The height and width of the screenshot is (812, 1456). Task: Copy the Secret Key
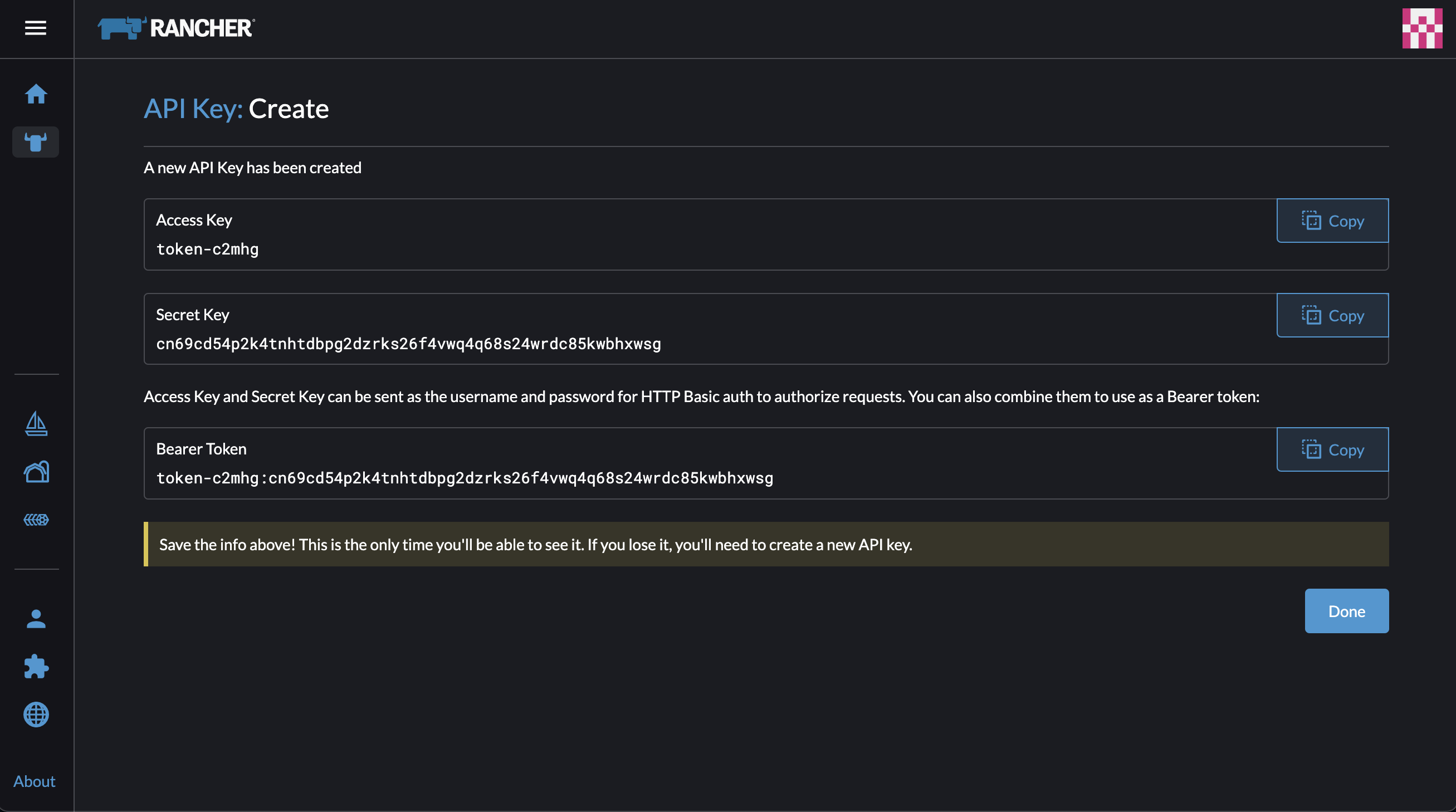pos(1332,315)
